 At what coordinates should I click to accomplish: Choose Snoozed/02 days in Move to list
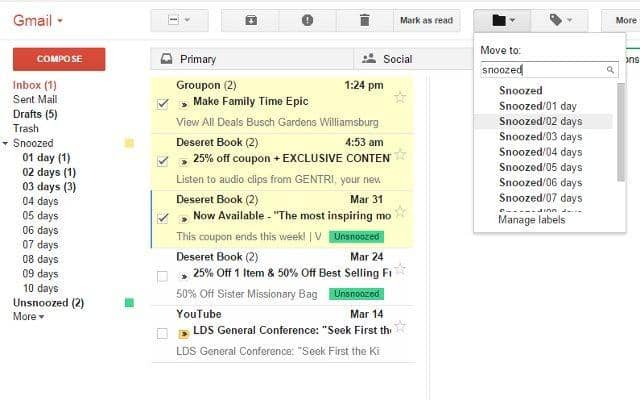click(x=540, y=121)
